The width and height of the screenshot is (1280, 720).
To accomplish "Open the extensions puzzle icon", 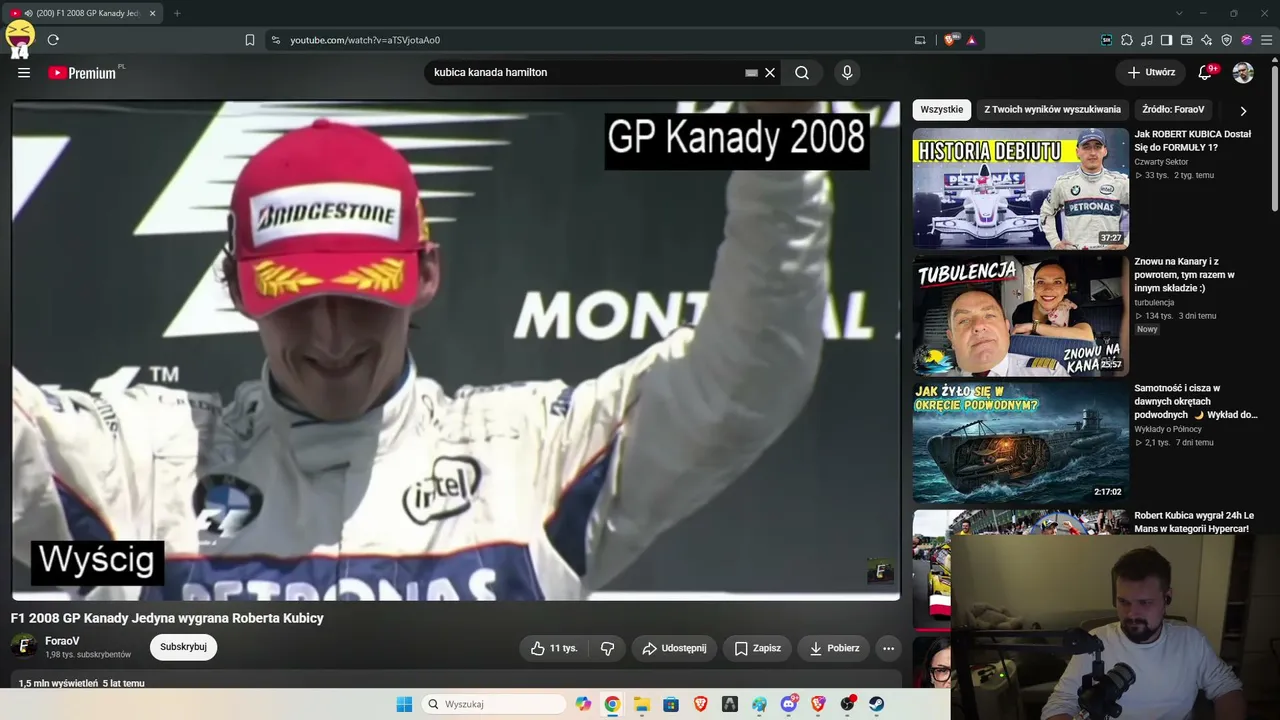I will [x=1127, y=40].
